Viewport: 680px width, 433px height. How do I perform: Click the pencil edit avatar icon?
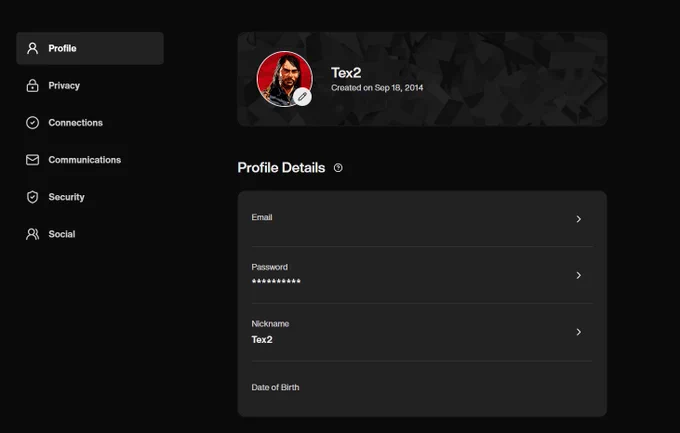point(302,96)
